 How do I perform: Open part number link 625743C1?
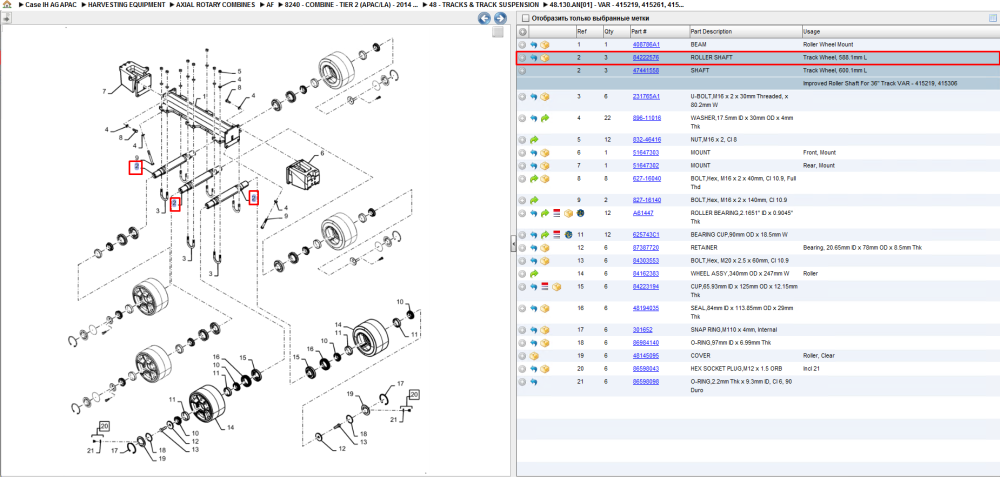646,235
